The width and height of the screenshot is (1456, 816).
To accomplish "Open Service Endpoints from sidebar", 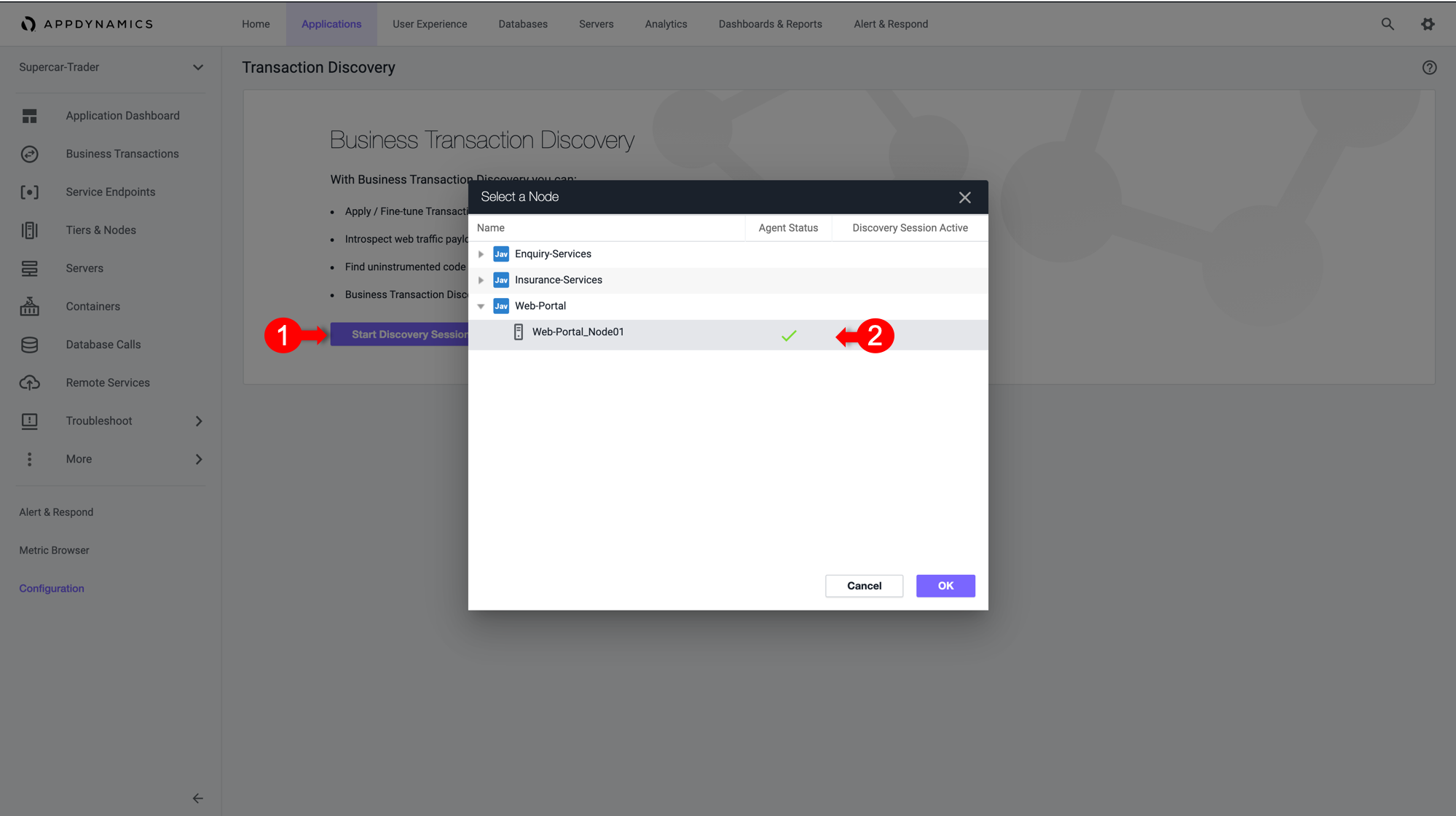I will tap(111, 192).
